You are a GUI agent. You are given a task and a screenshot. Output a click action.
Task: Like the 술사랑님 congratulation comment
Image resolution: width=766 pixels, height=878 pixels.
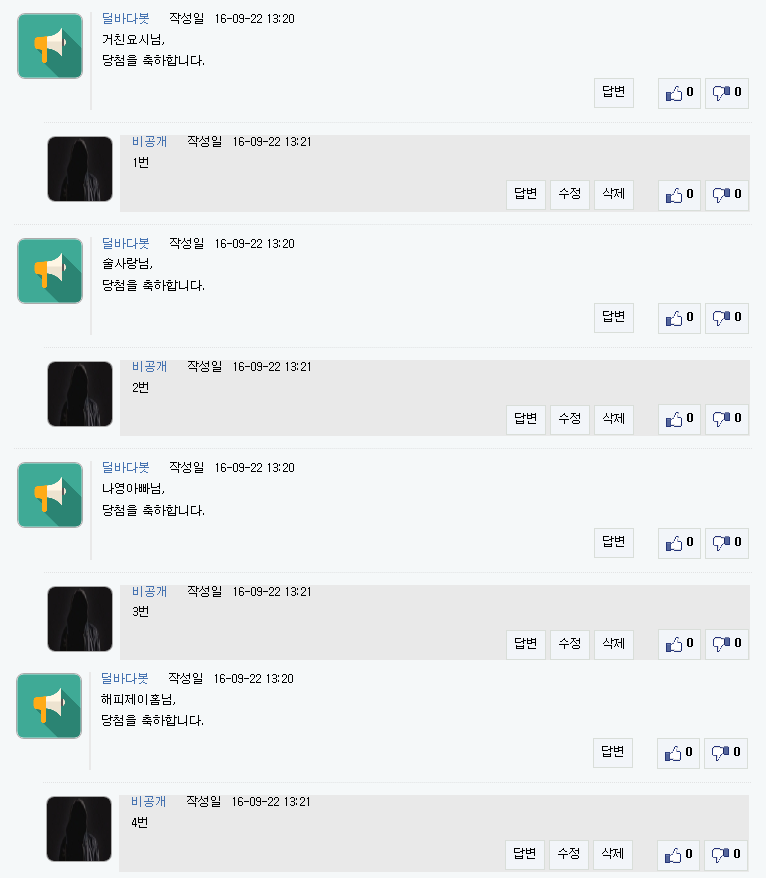point(679,318)
